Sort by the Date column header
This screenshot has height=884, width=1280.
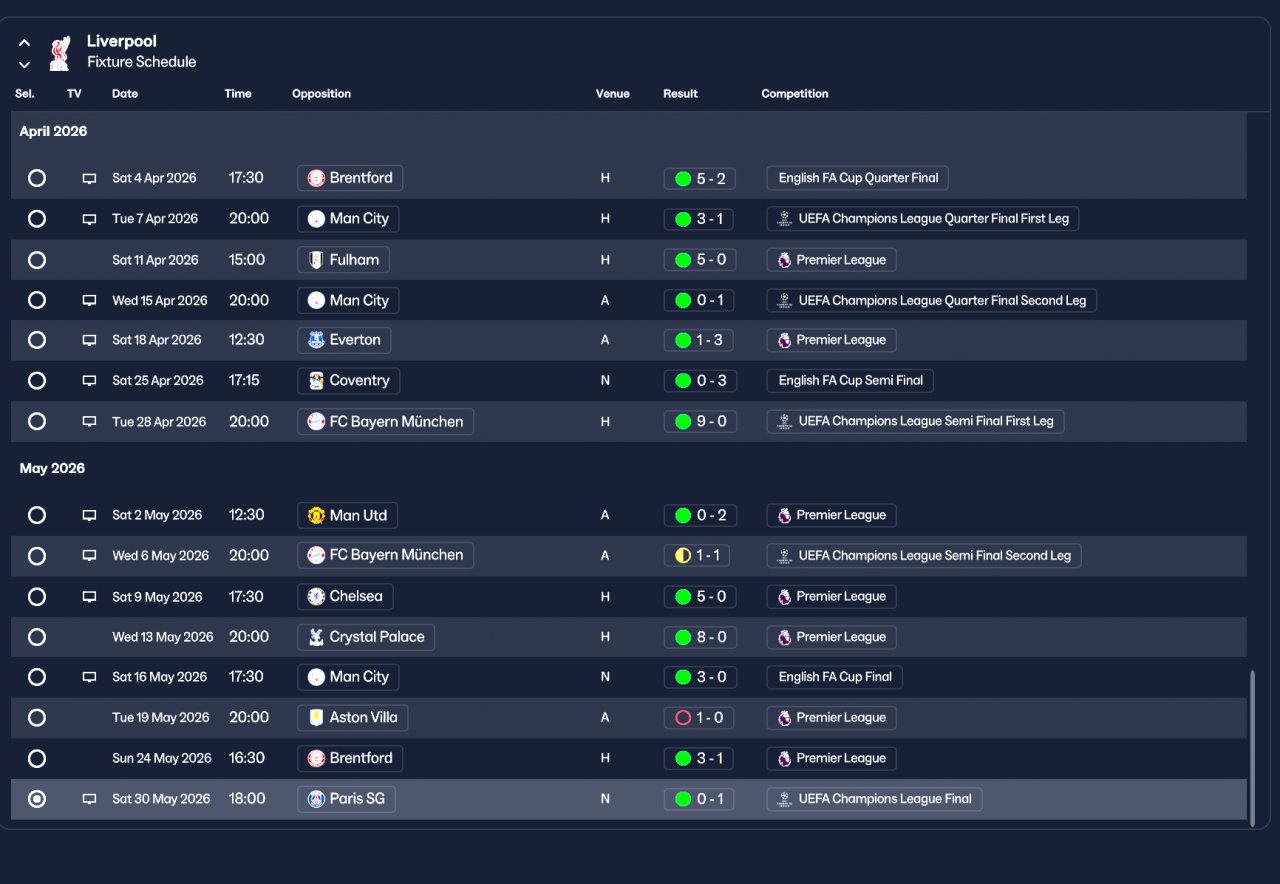(x=125, y=94)
